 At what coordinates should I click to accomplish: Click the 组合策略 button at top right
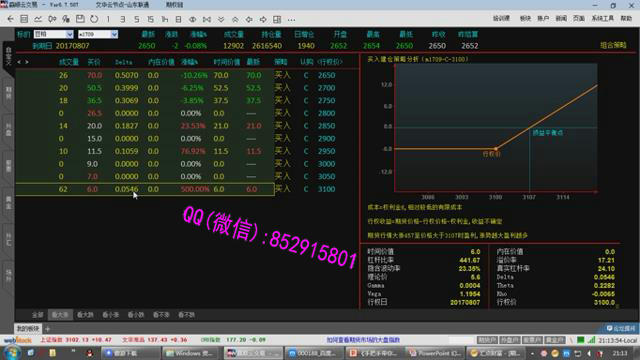pyautogui.click(x=613, y=45)
